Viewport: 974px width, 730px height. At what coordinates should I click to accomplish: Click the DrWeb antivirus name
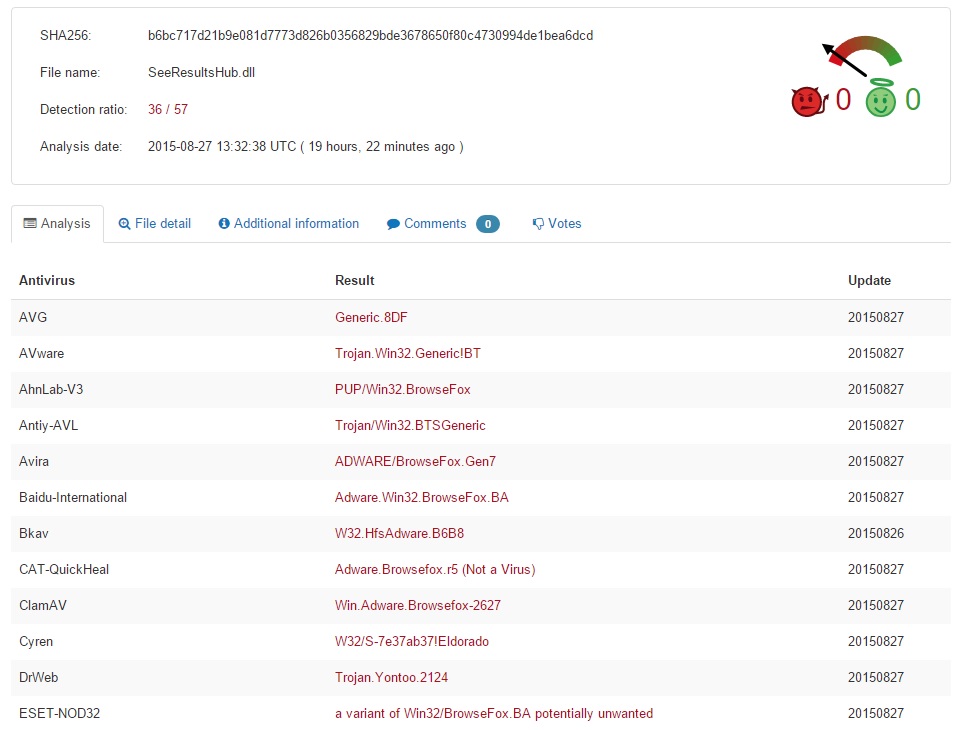(39, 678)
